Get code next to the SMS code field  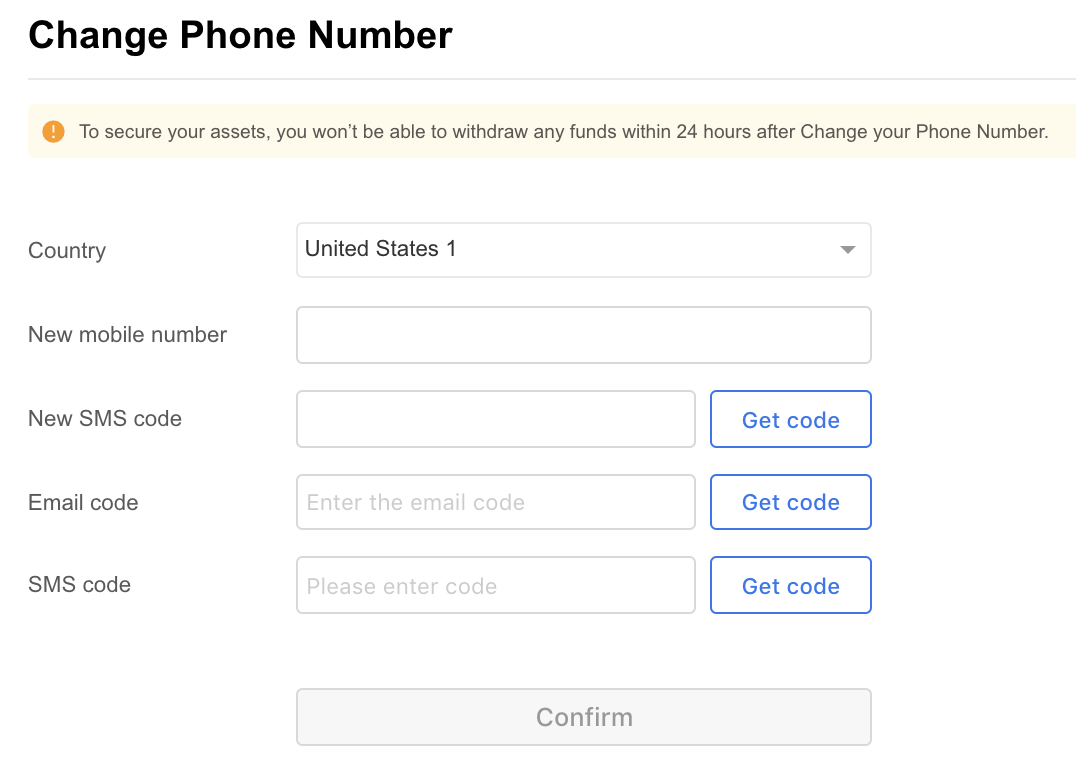pos(791,585)
